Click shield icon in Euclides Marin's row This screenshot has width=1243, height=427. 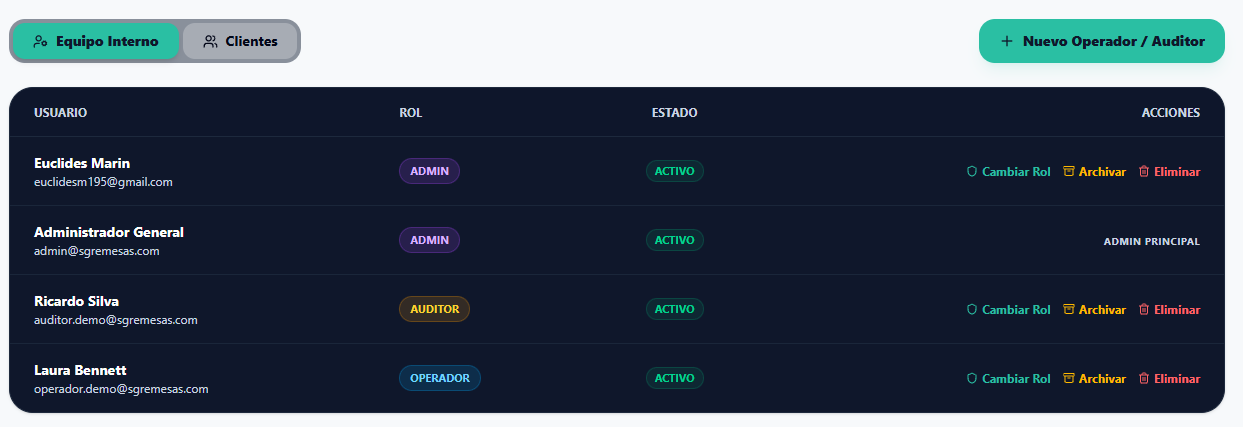coord(971,171)
